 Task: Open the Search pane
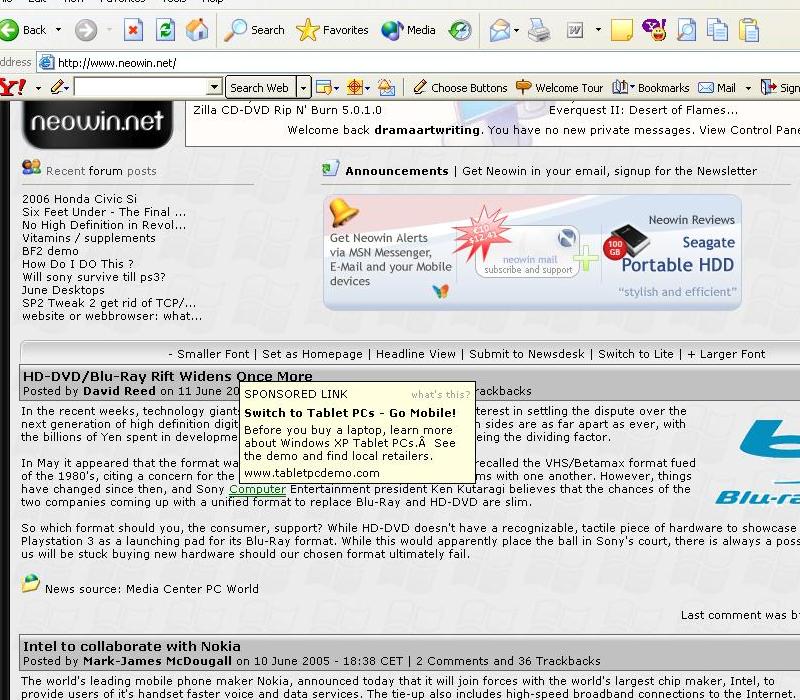(x=255, y=30)
